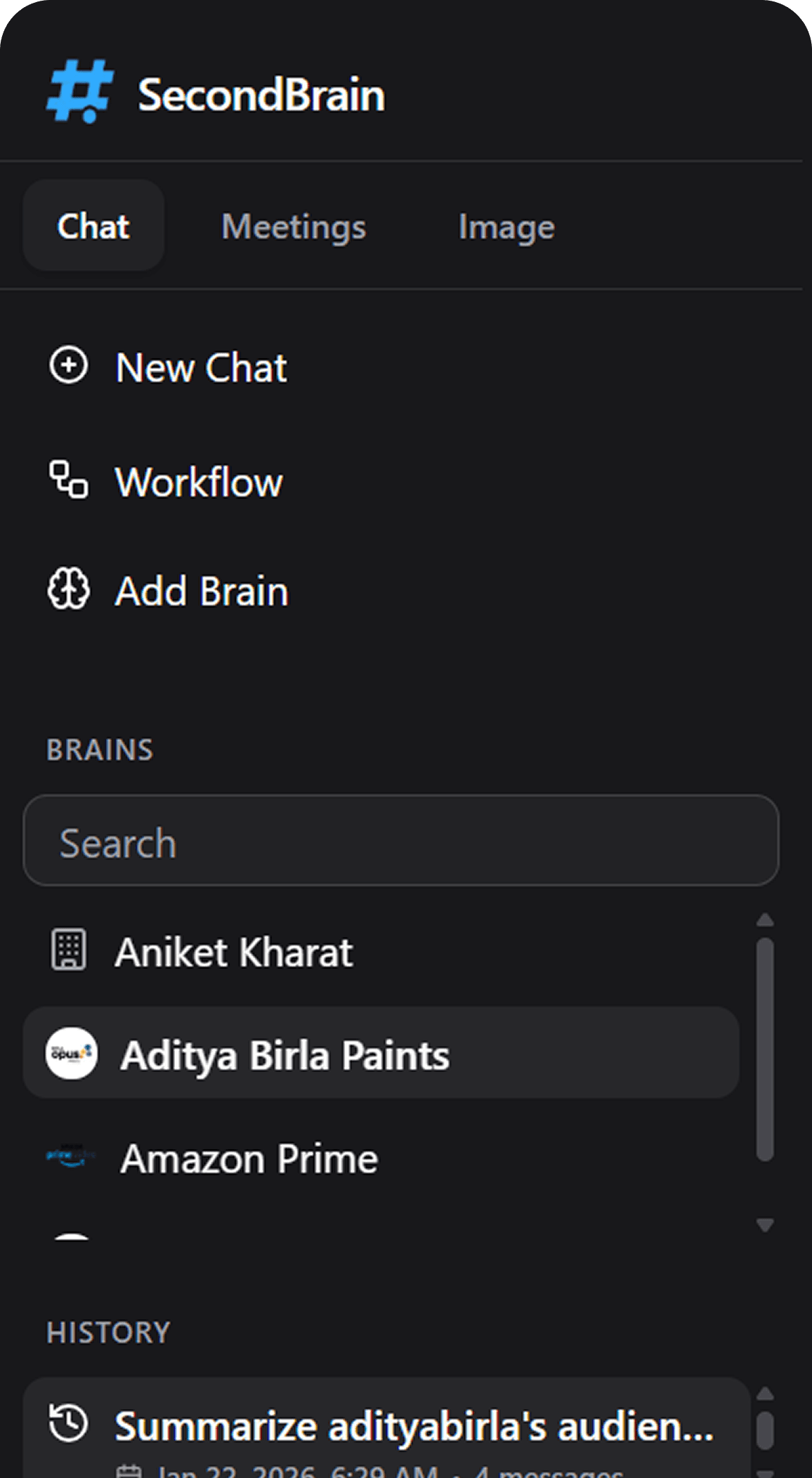812x1478 pixels.
Task: Select the Workflow nodes icon
Action: (x=68, y=481)
